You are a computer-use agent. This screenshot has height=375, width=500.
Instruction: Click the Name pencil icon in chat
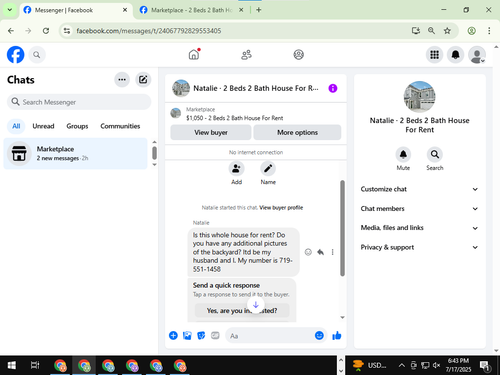[268, 169]
